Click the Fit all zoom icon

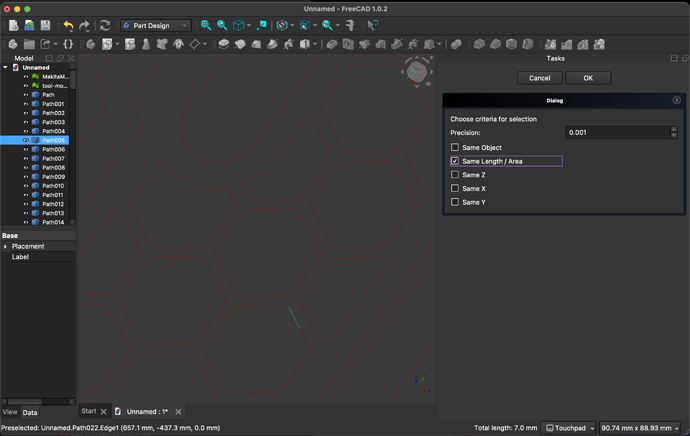pos(206,25)
